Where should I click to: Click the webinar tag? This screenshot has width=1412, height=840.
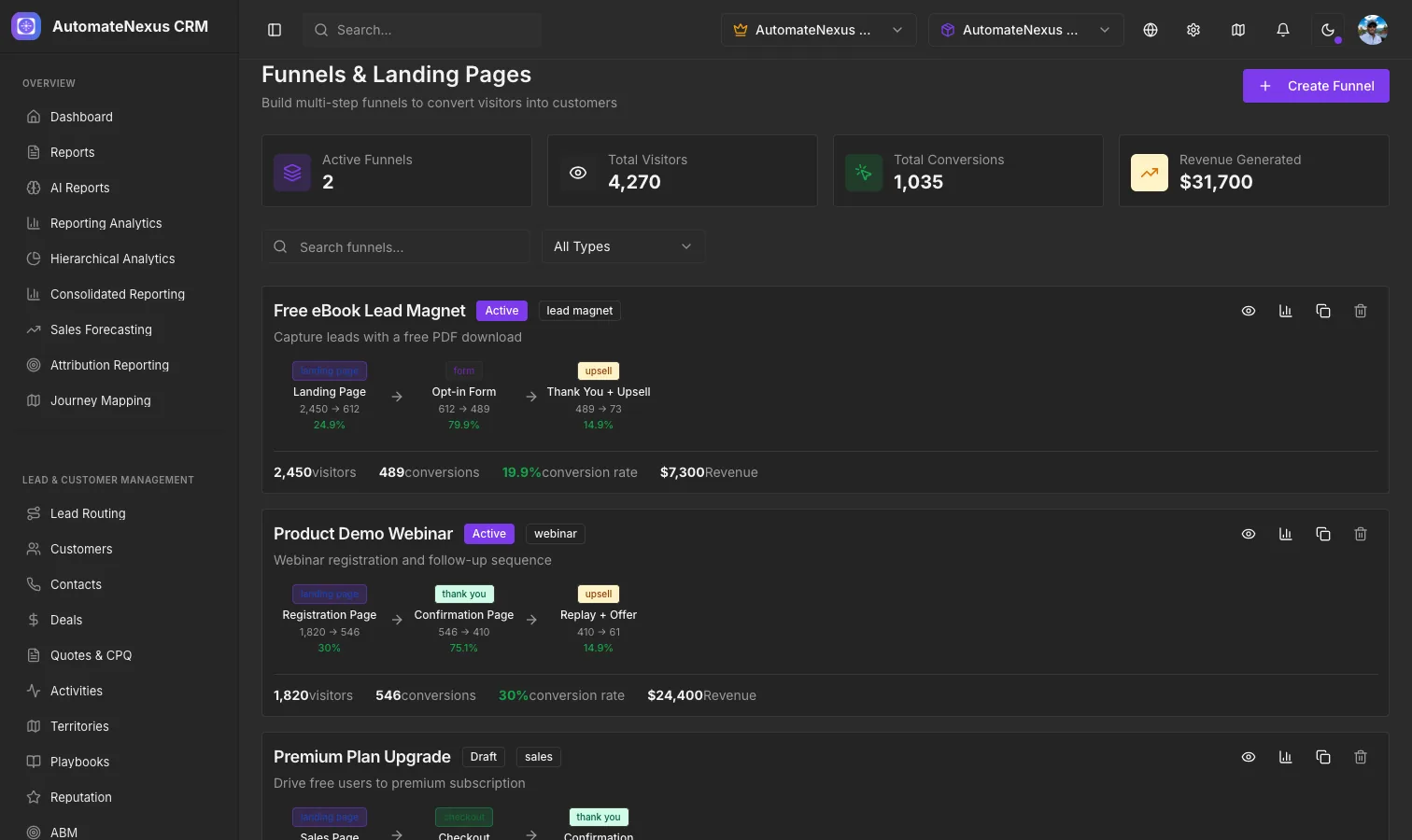(556, 534)
